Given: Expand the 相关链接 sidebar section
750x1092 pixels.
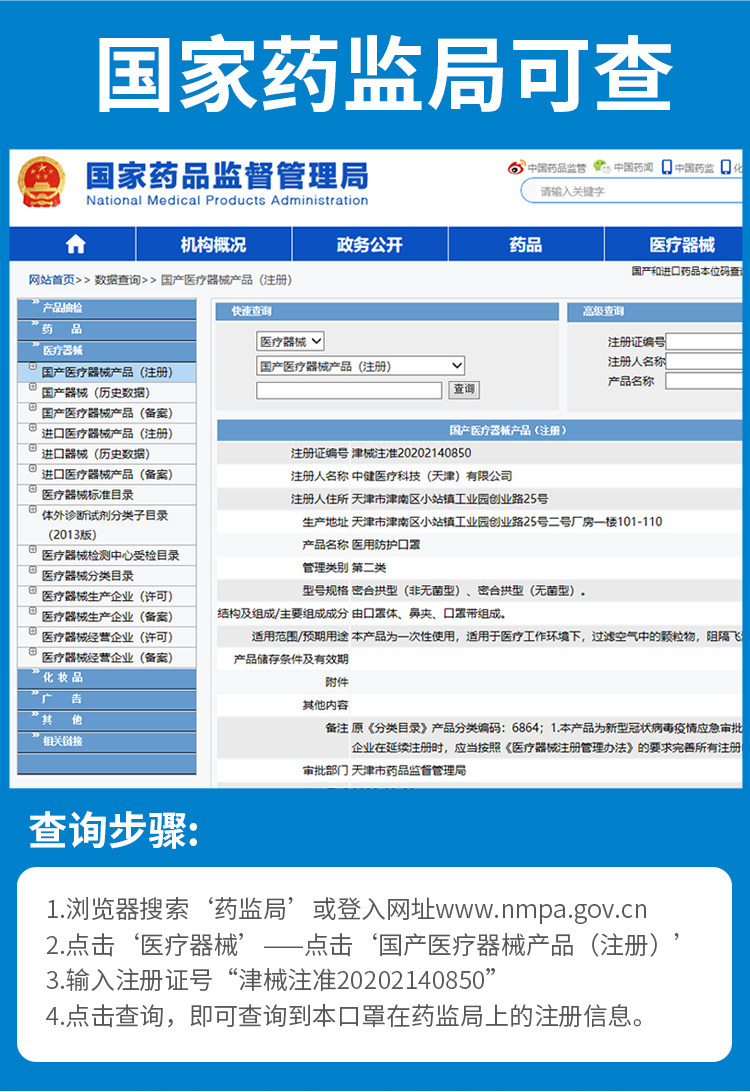Looking at the screenshot, I should 107,741.
